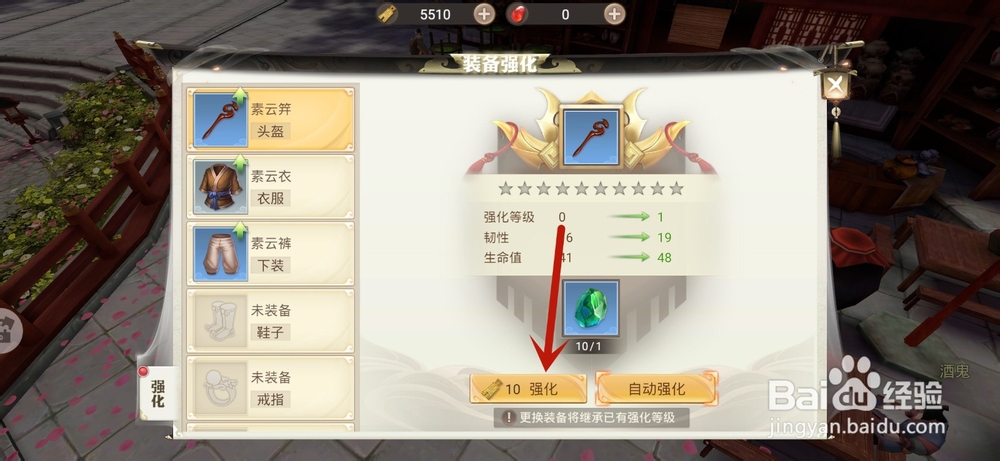Tap the hairpin thumbnail in equipment list

pos(220,119)
